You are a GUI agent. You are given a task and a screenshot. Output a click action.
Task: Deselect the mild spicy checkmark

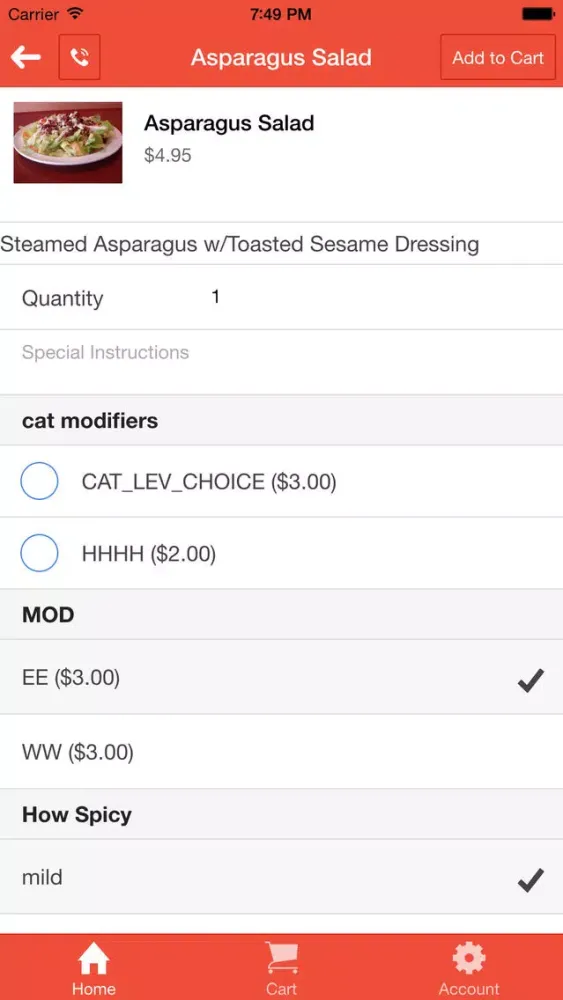click(530, 880)
